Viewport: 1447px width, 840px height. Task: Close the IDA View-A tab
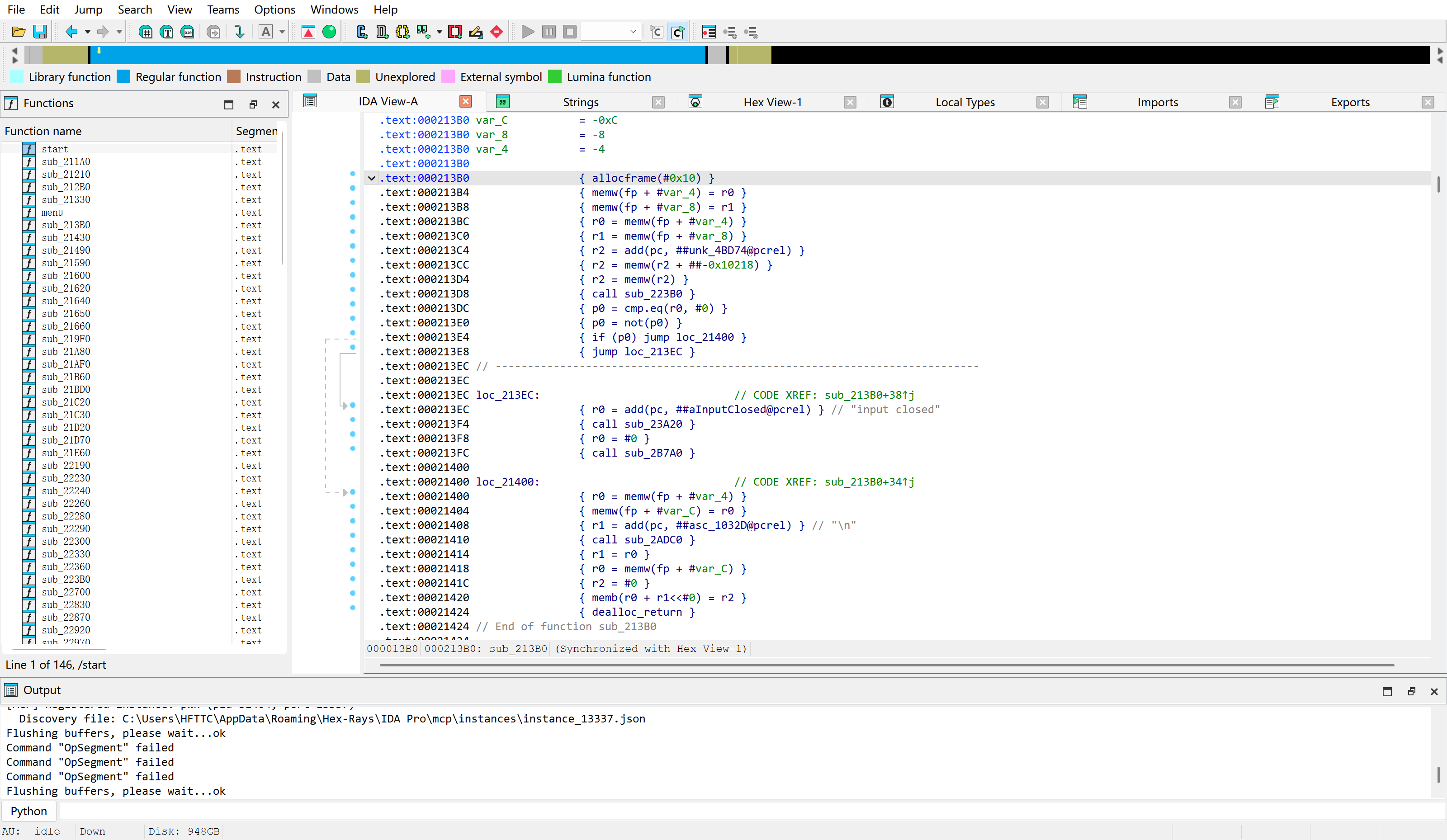466,102
